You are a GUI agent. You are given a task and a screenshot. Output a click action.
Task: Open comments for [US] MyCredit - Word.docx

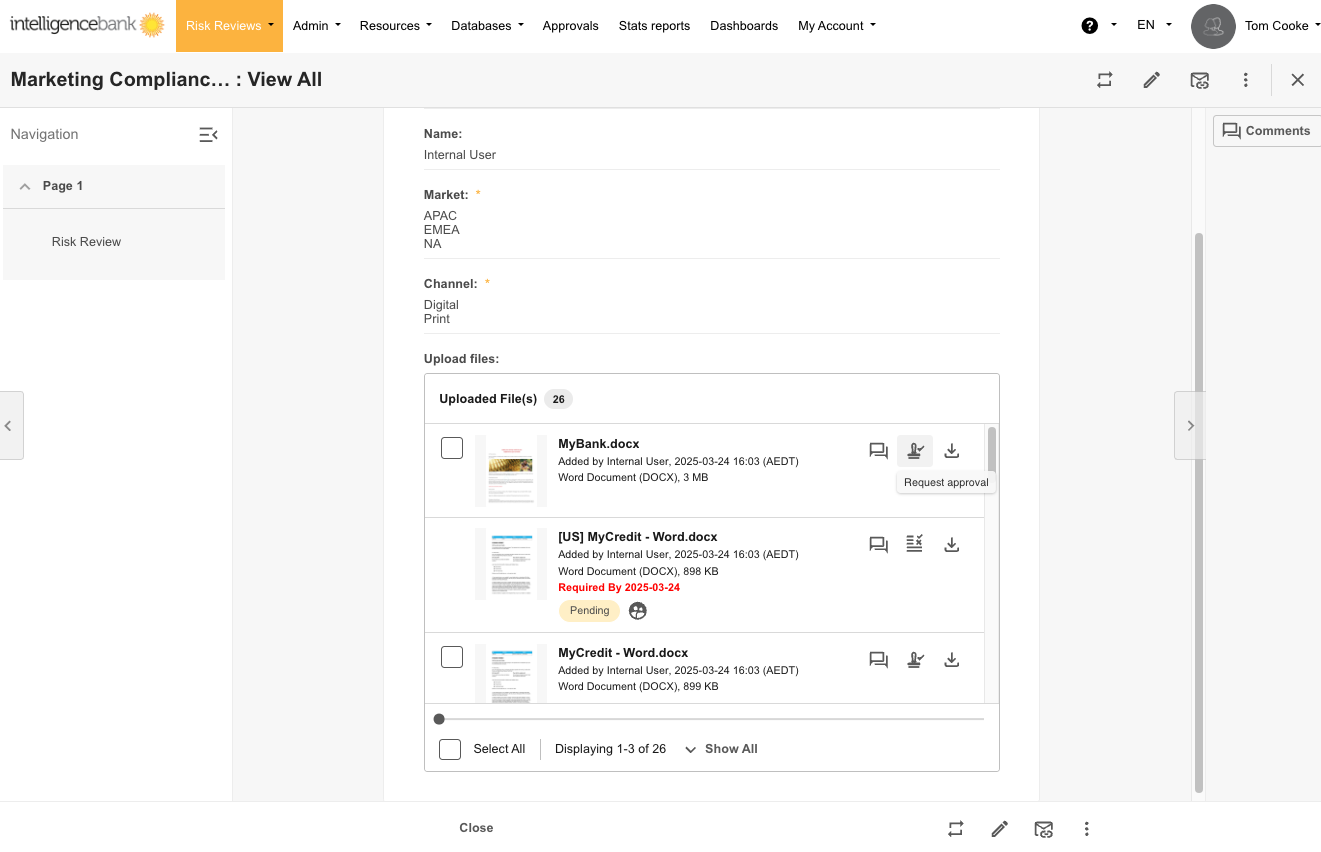(x=879, y=545)
